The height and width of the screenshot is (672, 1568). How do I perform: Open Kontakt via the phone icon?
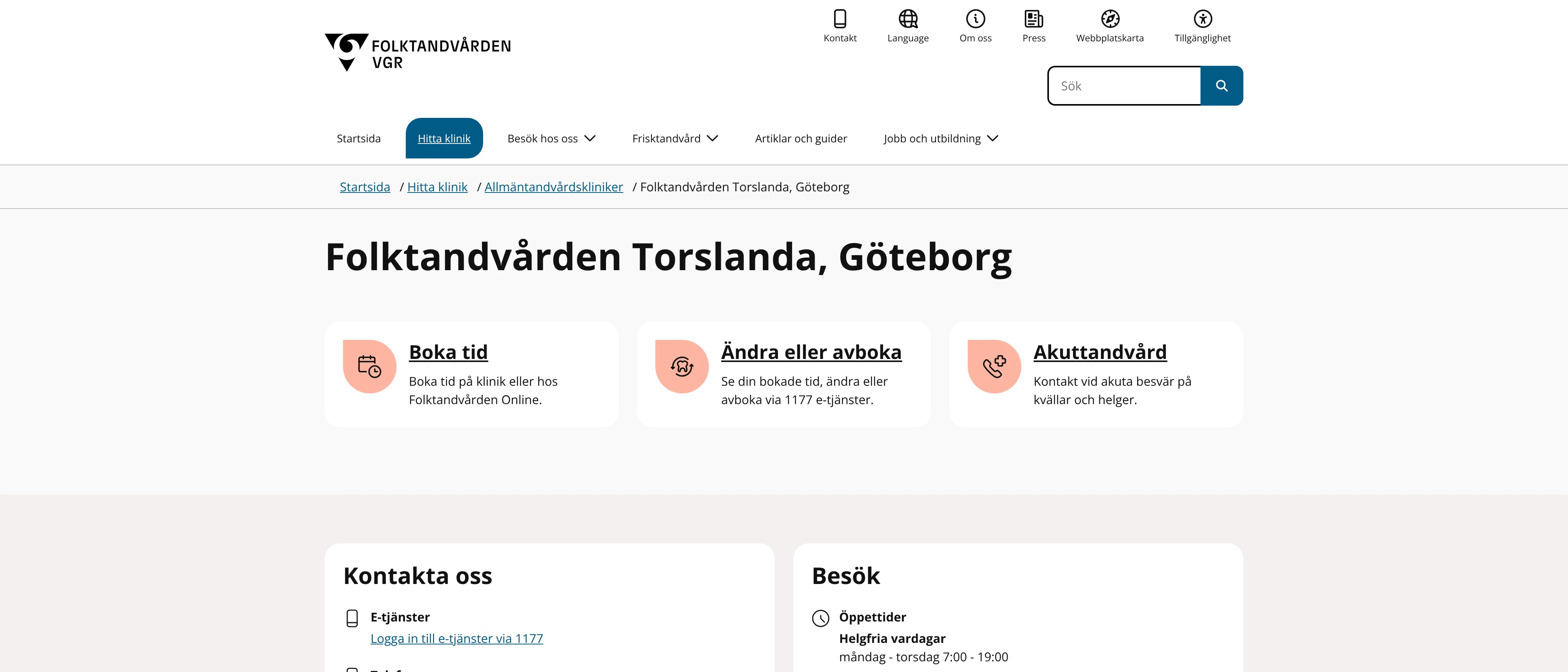840,19
